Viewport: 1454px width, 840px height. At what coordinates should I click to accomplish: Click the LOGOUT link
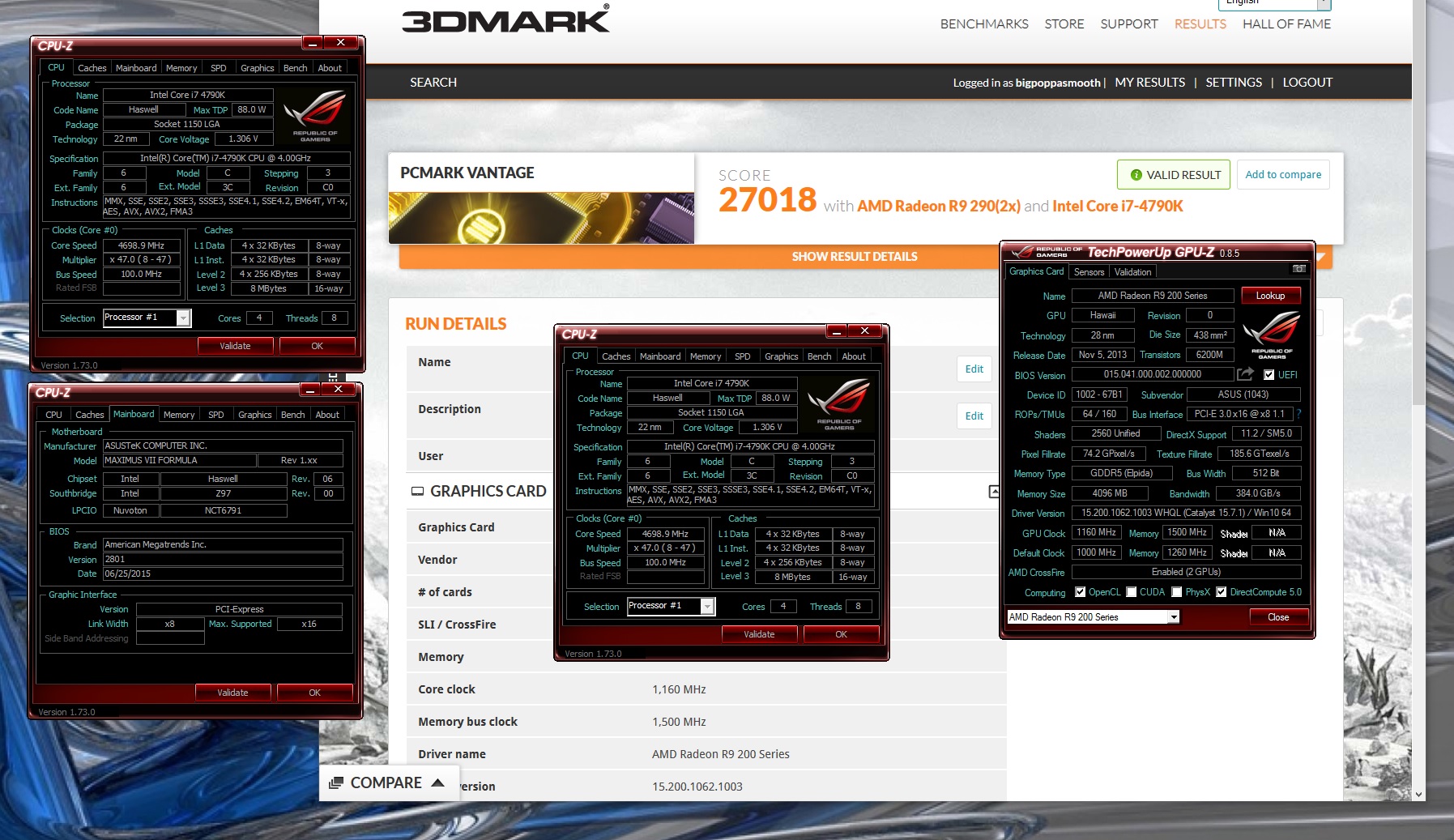1307,83
